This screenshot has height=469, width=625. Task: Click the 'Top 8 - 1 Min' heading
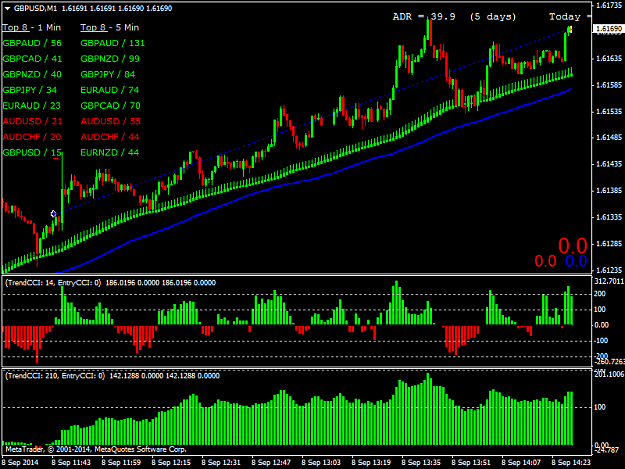[31, 27]
